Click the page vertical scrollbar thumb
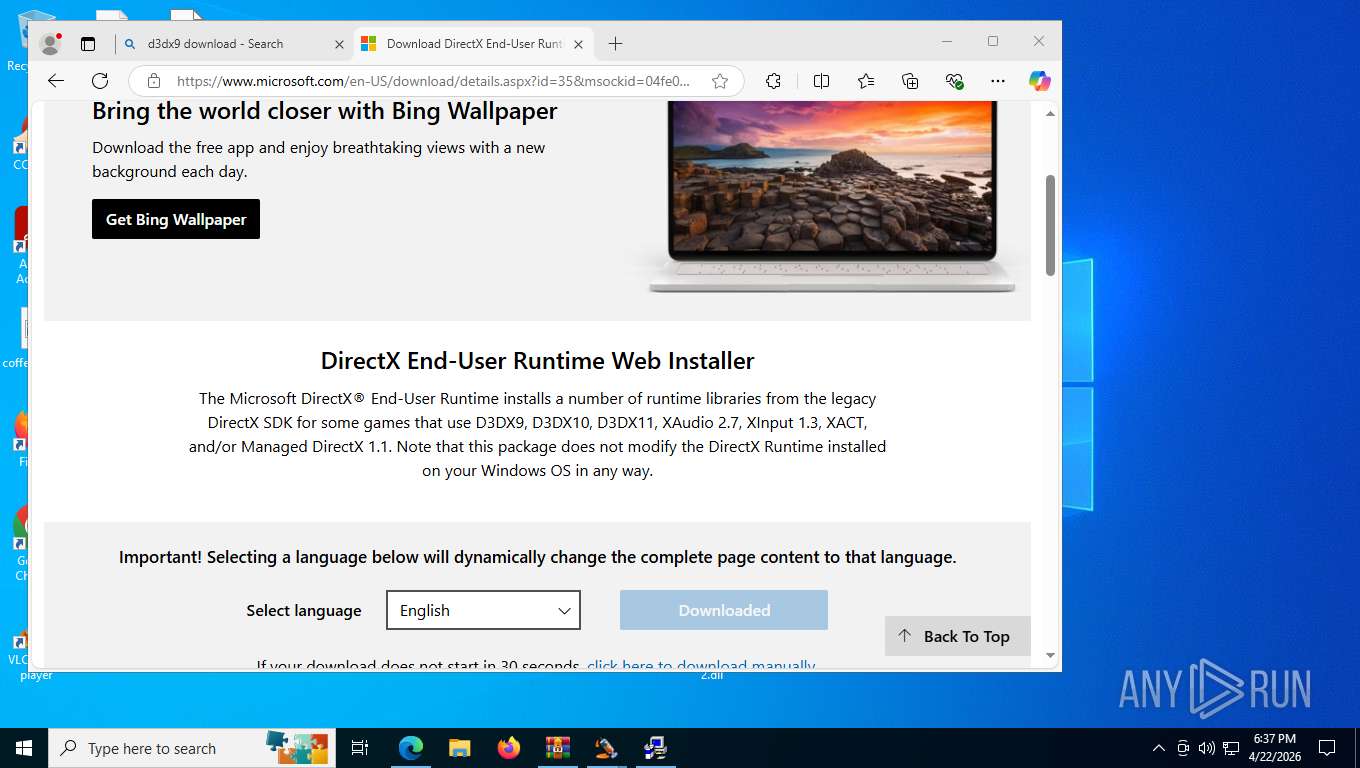The width and height of the screenshot is (1360, 768). (x=1050, y=225)
